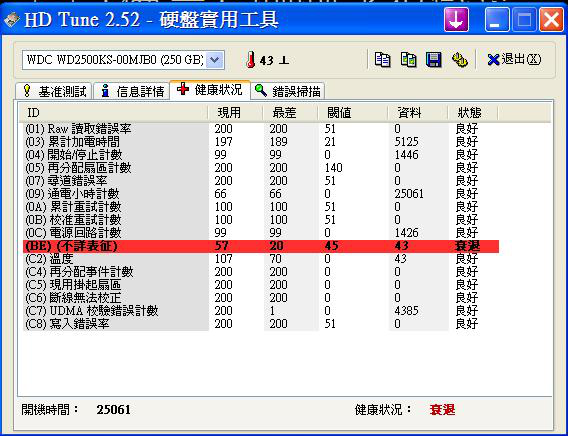568x436 pixels.
Task: Minimize the HD Tune window
Action: click(497, 20)
